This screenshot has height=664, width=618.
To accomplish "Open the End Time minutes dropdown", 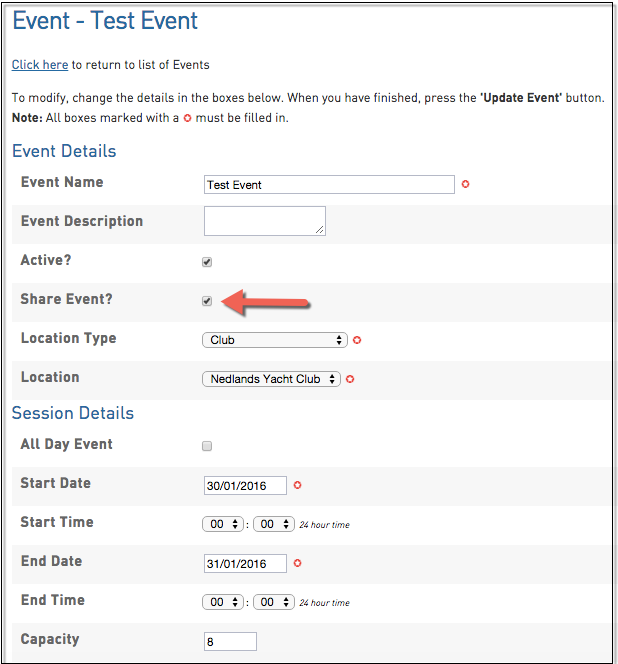I will click(x=273, y=602).
